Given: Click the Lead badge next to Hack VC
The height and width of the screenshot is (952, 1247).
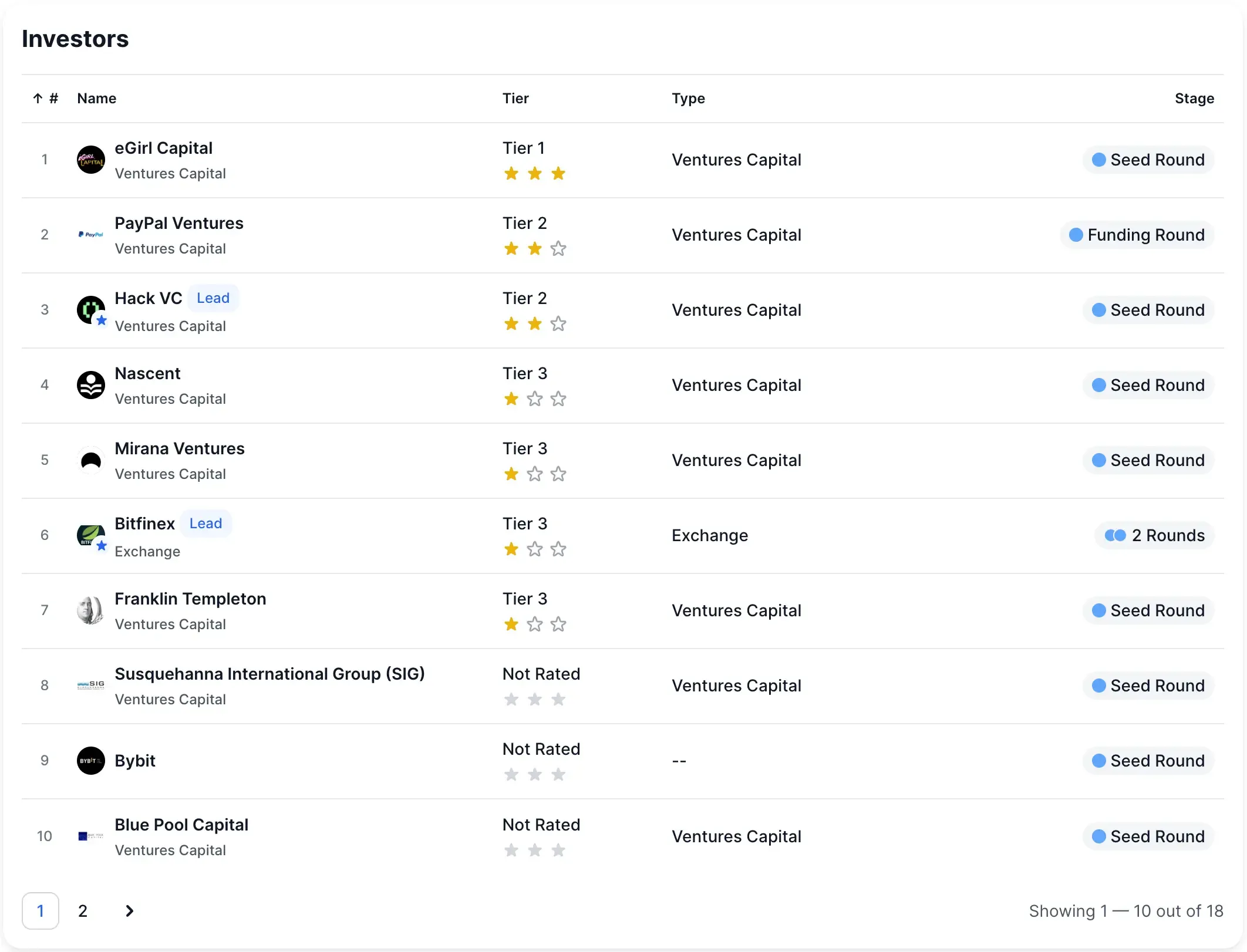Looking at the screenshot, I should pyautogui.click(x=213, y=298).
